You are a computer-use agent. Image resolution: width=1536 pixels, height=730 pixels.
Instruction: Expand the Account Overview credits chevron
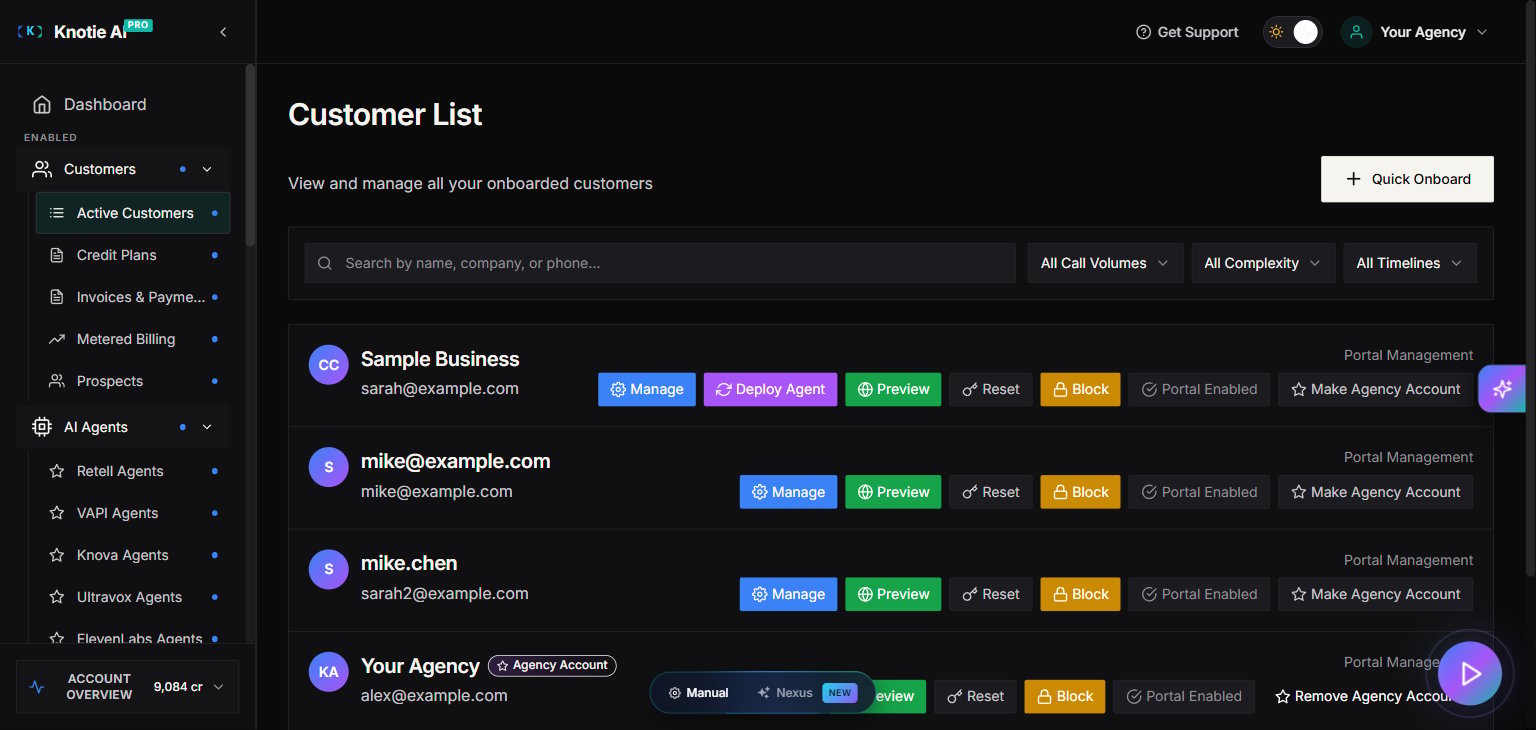coord(218,687)
